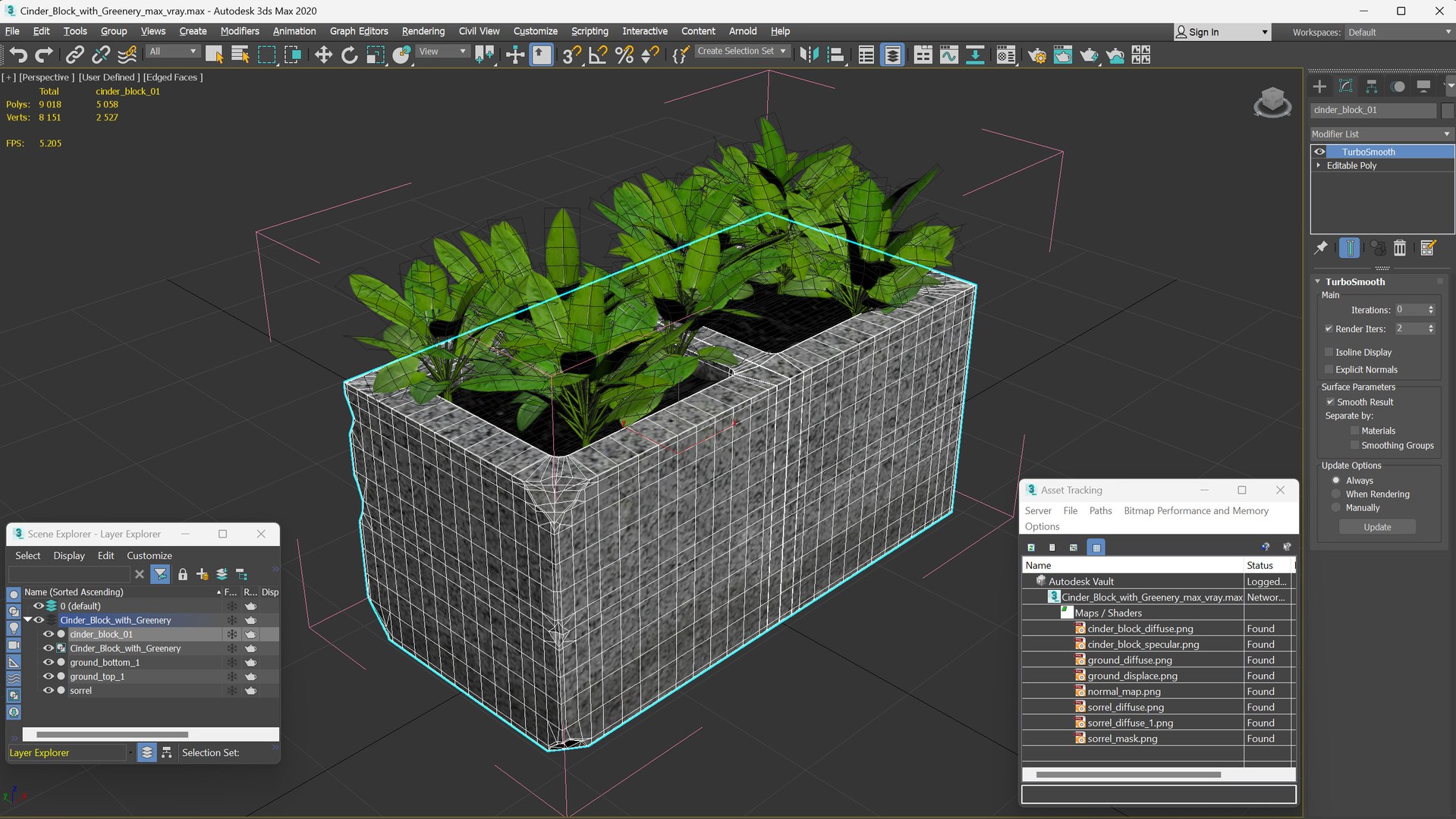Click the Scene Explorer horizontal scrollbar
1456x819 pixels.
[112, 734]
